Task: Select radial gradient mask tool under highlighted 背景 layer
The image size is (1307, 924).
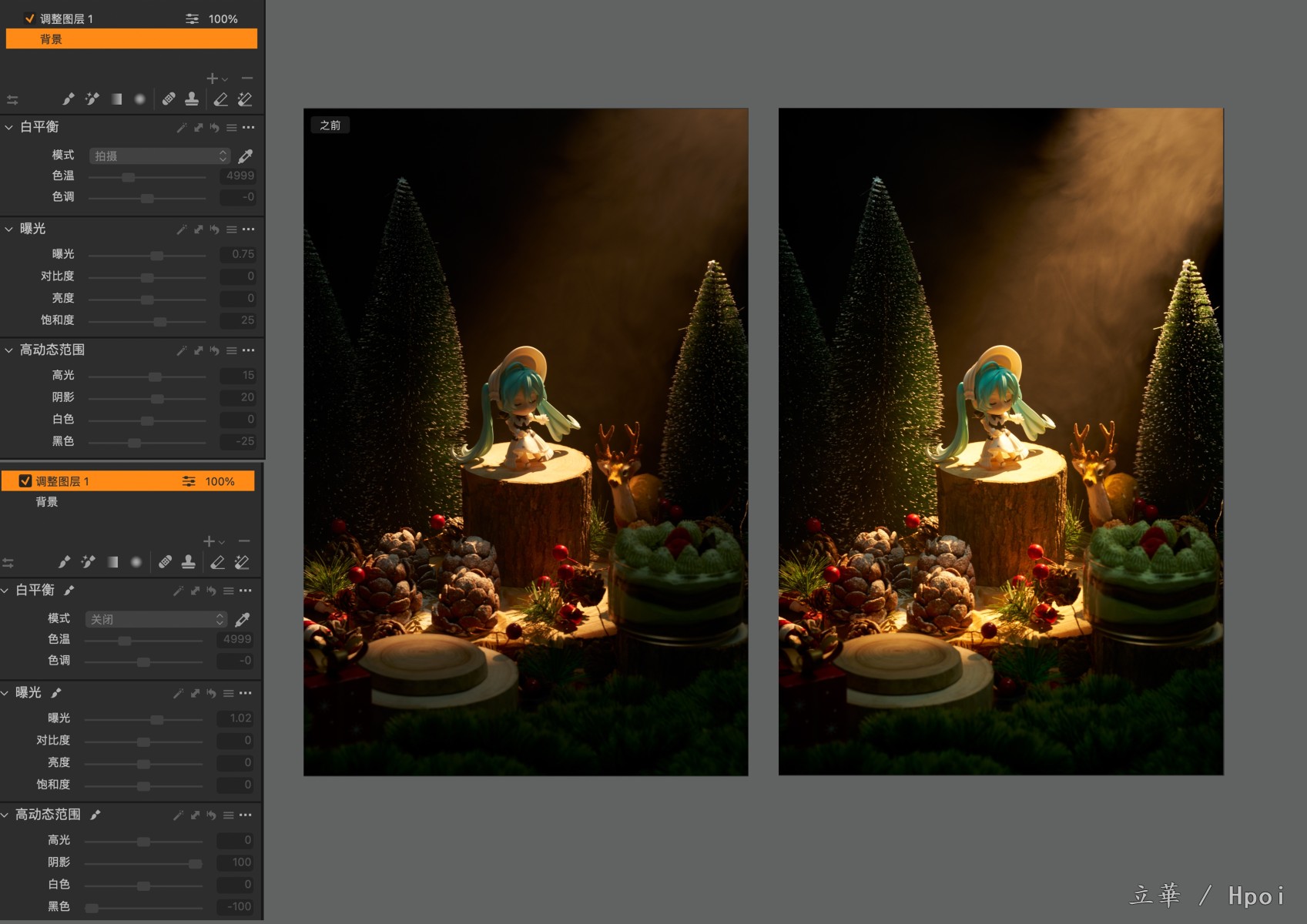Action: 139,99
